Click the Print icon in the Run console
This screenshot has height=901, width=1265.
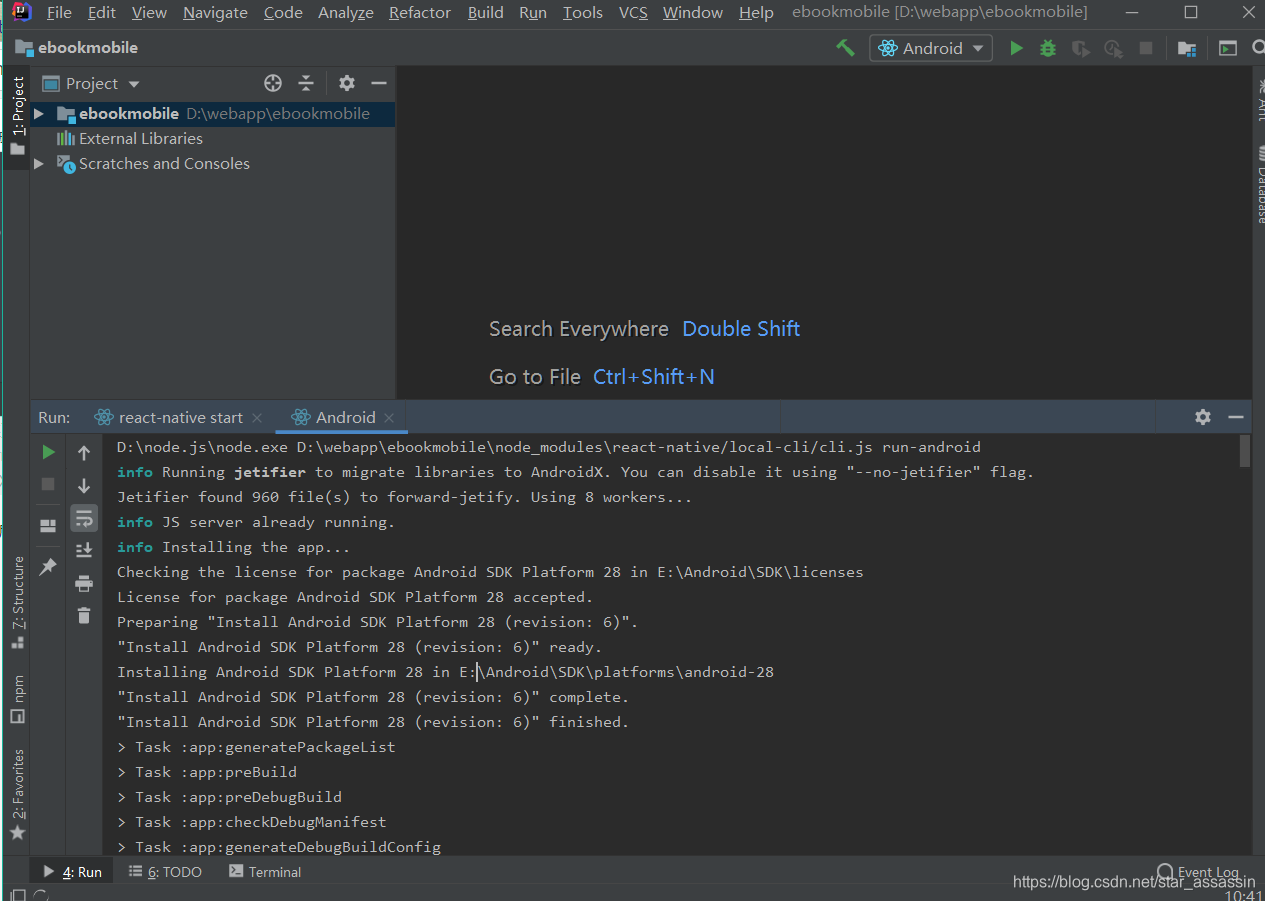(x=84, y=583)
